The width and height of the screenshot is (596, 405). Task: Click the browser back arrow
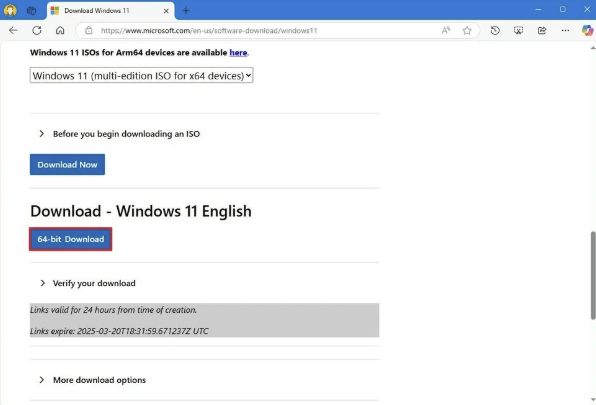point(13,30)
